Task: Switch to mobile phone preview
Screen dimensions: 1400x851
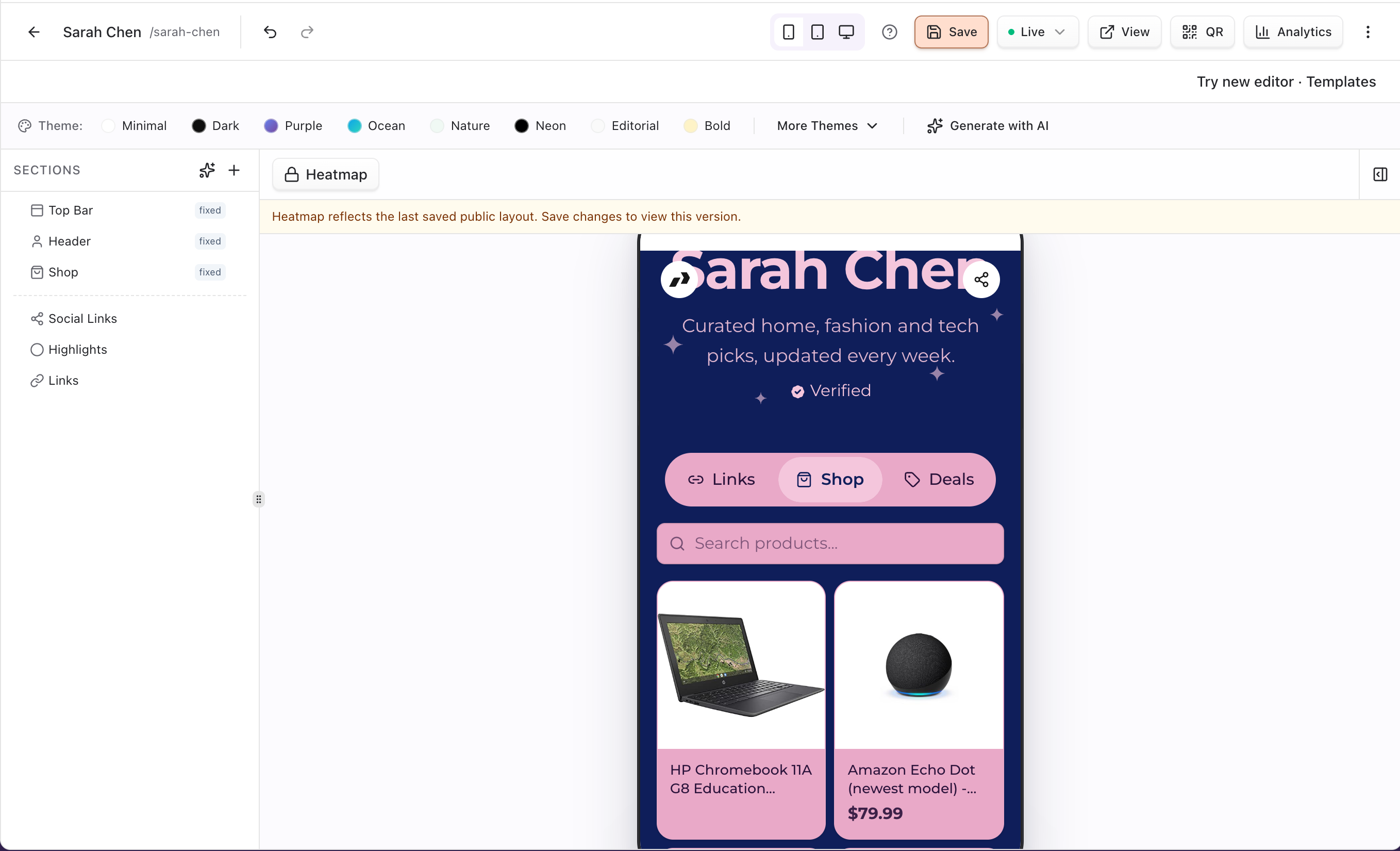Action: point(789,32)
